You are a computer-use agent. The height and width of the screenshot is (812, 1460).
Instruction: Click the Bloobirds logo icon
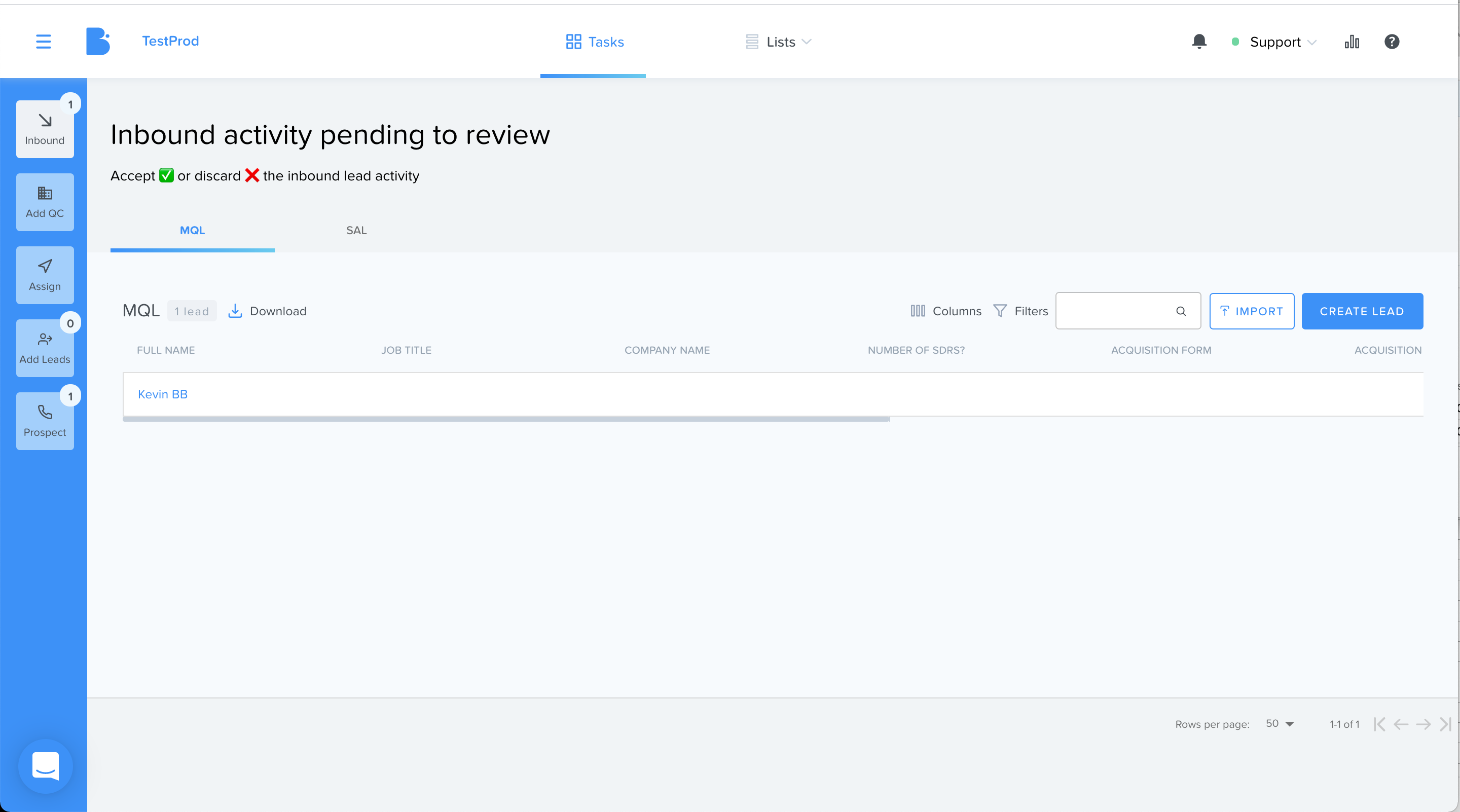(98, 42)
